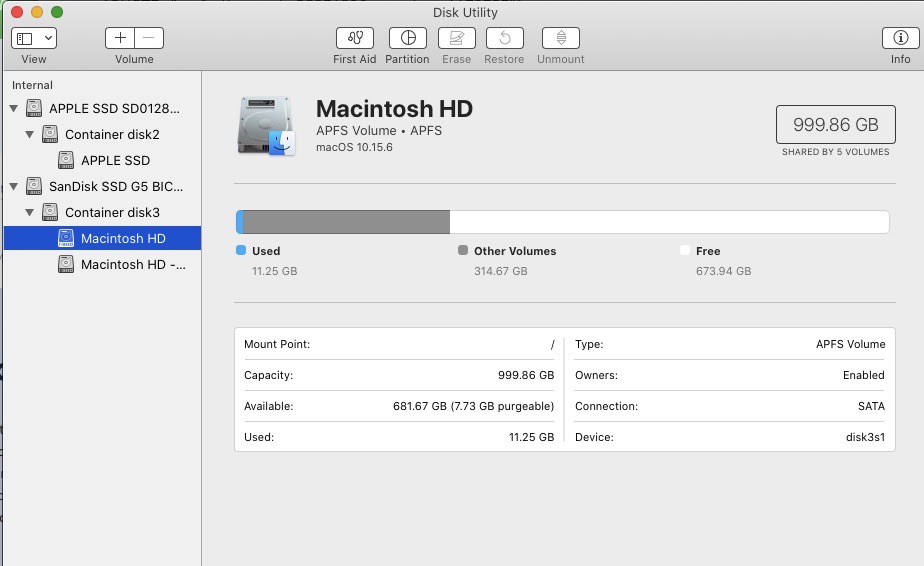The image size is (924, 566).
Task: Click the gray Other Volumes bar segment
Action: coord(346,222)
